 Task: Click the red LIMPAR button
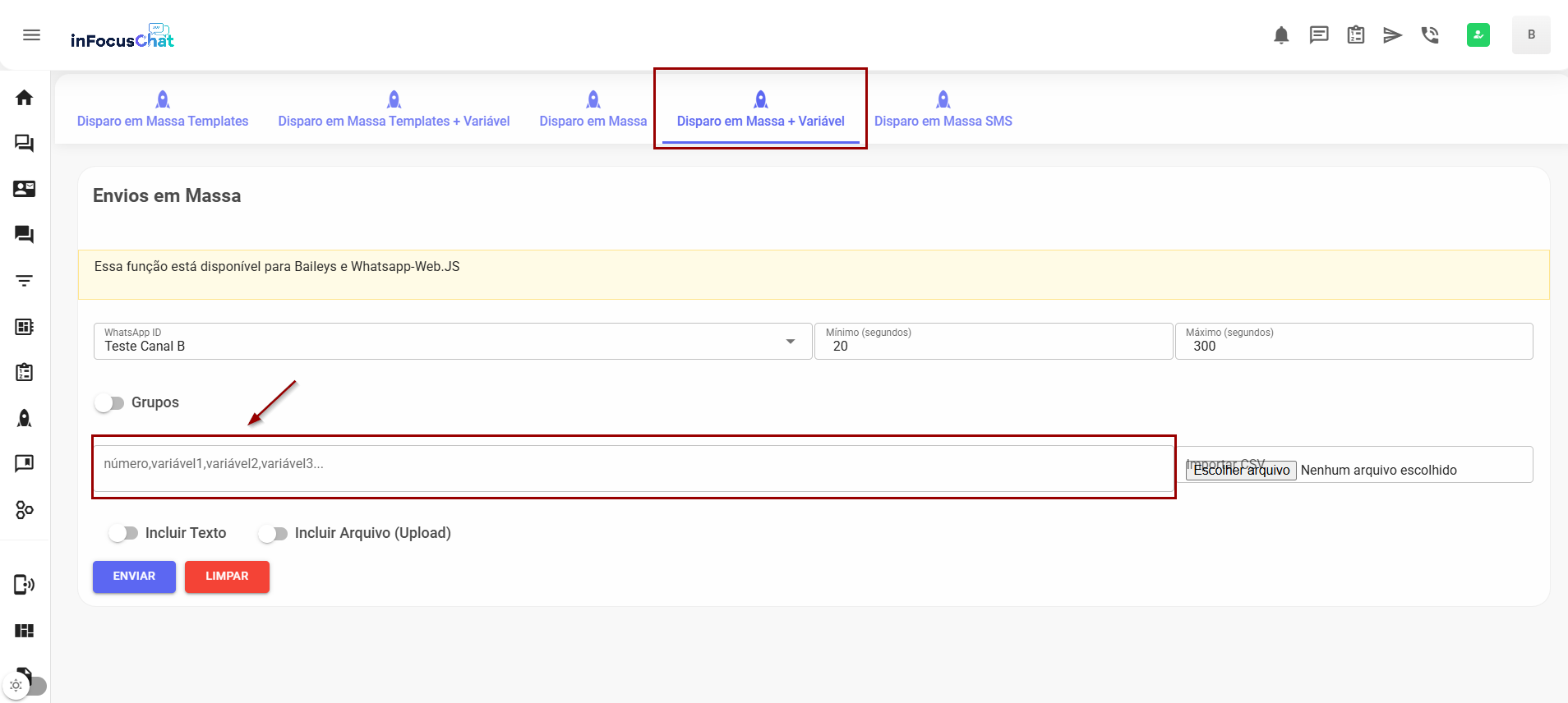pyautogui.click(x=227, y=577)
